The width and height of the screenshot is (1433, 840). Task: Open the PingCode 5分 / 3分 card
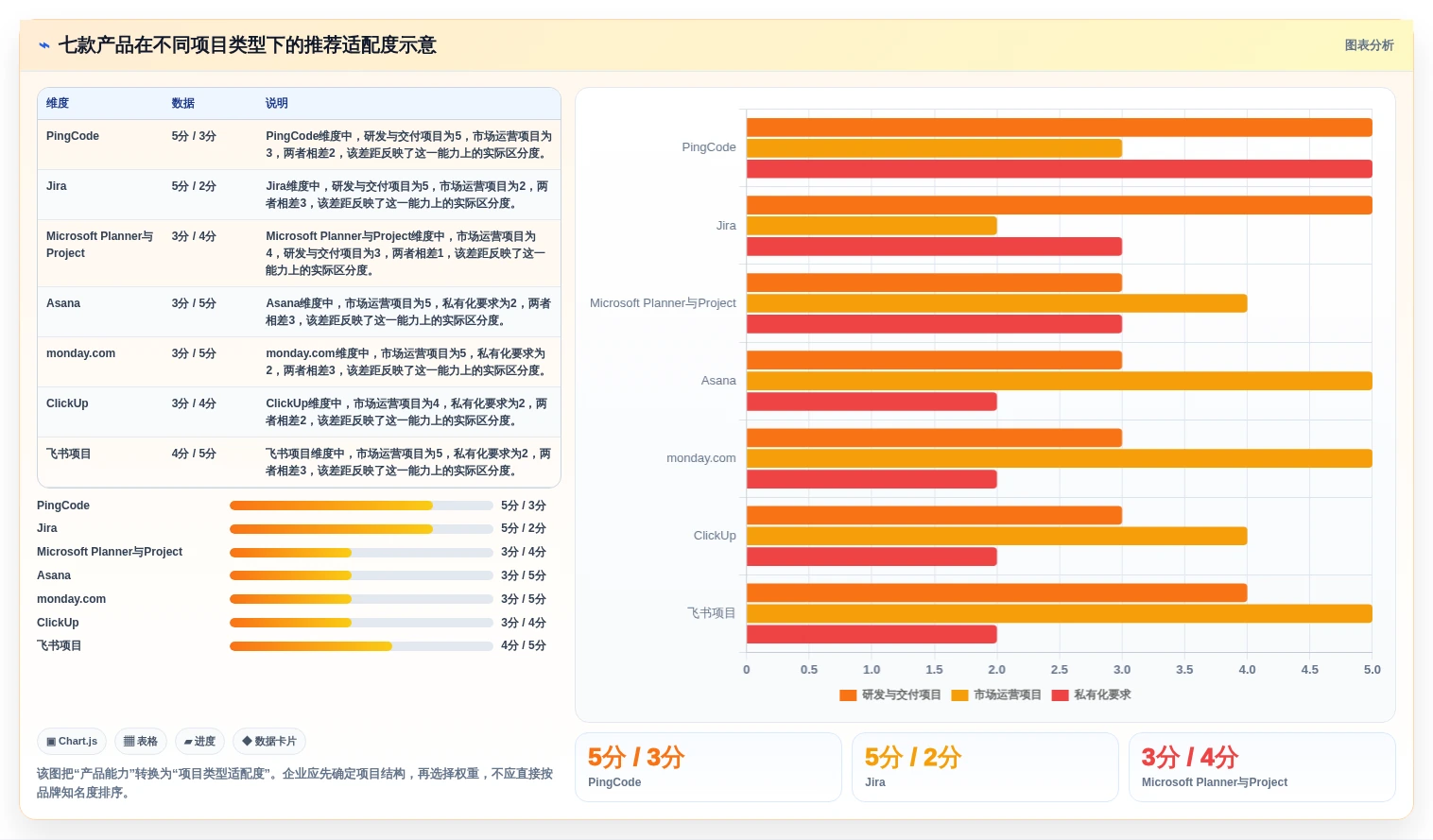(708, 767)
